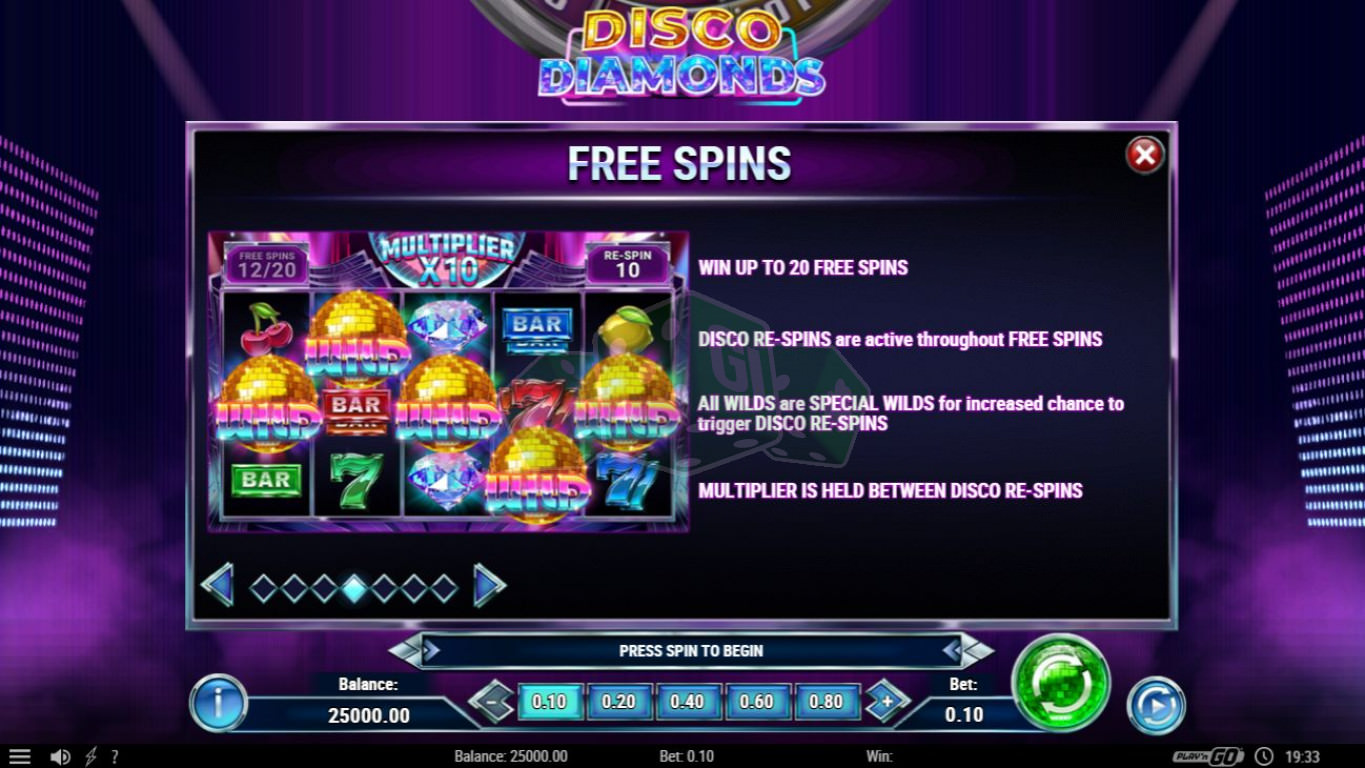1365x768 pixels.
Task: Select the 0.10 bet value
Action: [549, 702]
